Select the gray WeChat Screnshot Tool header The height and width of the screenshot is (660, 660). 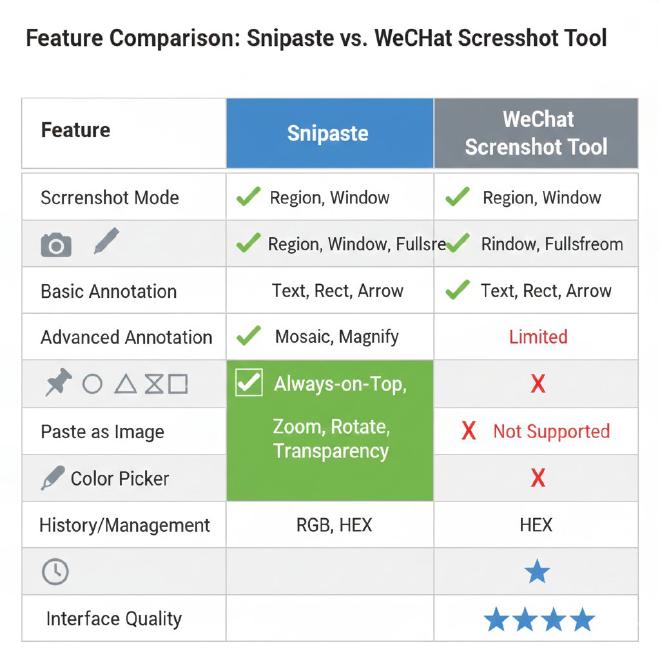point(536,133)
